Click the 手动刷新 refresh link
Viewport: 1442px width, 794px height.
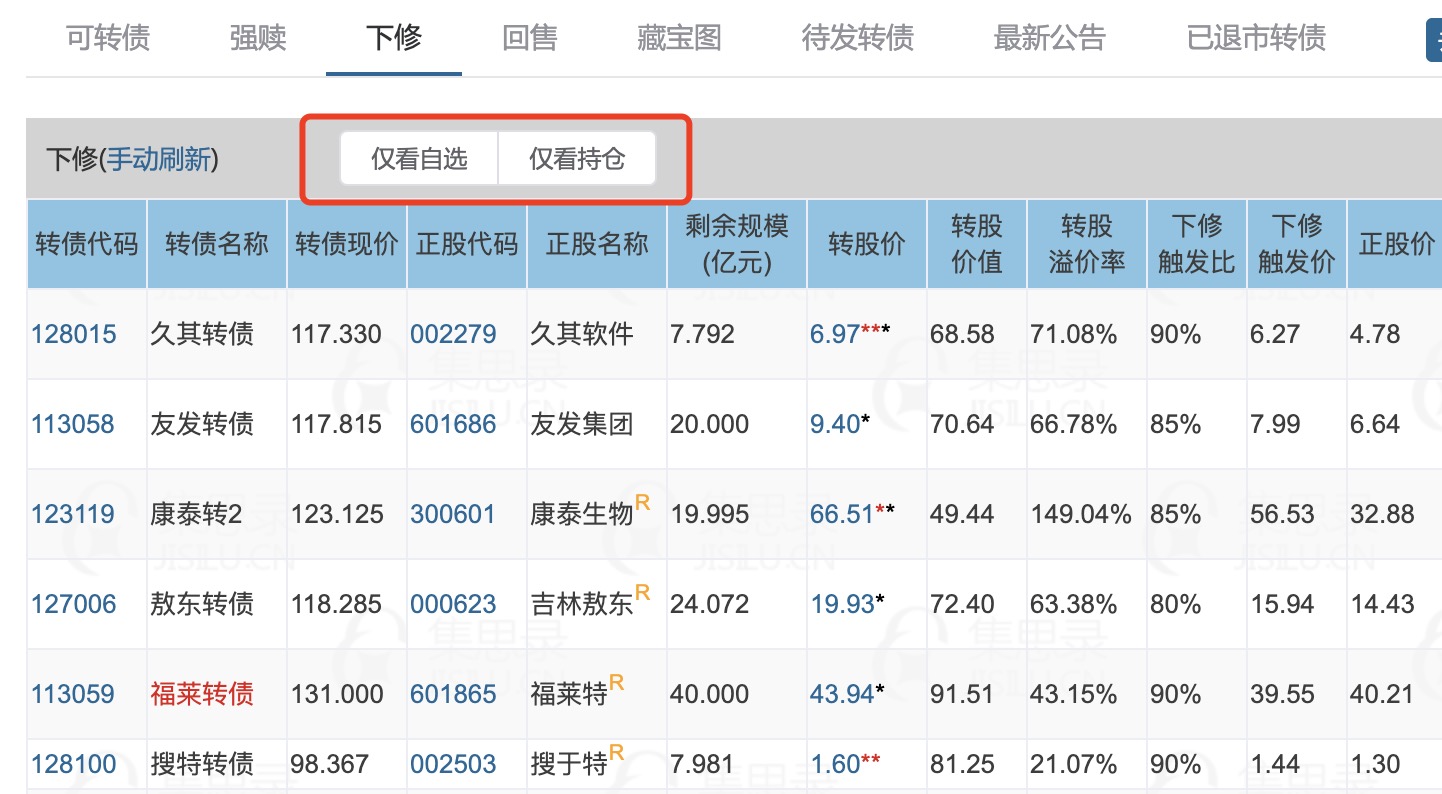159,159
